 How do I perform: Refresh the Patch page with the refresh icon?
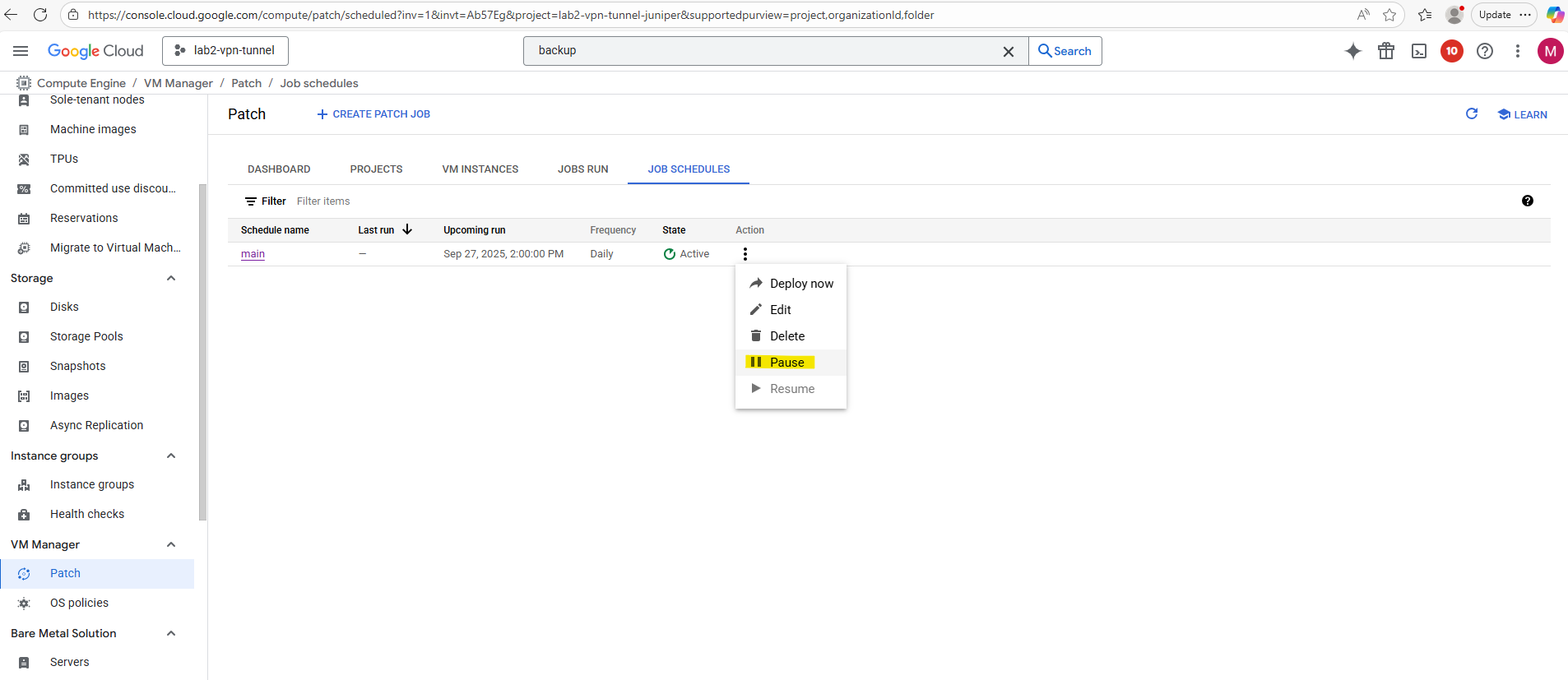pos(1472,114)
